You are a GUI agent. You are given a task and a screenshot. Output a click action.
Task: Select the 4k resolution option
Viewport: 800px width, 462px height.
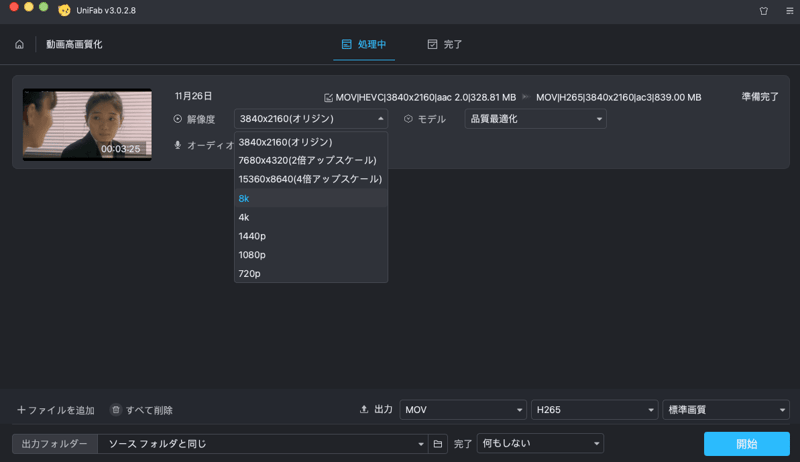tap(311, 217)
